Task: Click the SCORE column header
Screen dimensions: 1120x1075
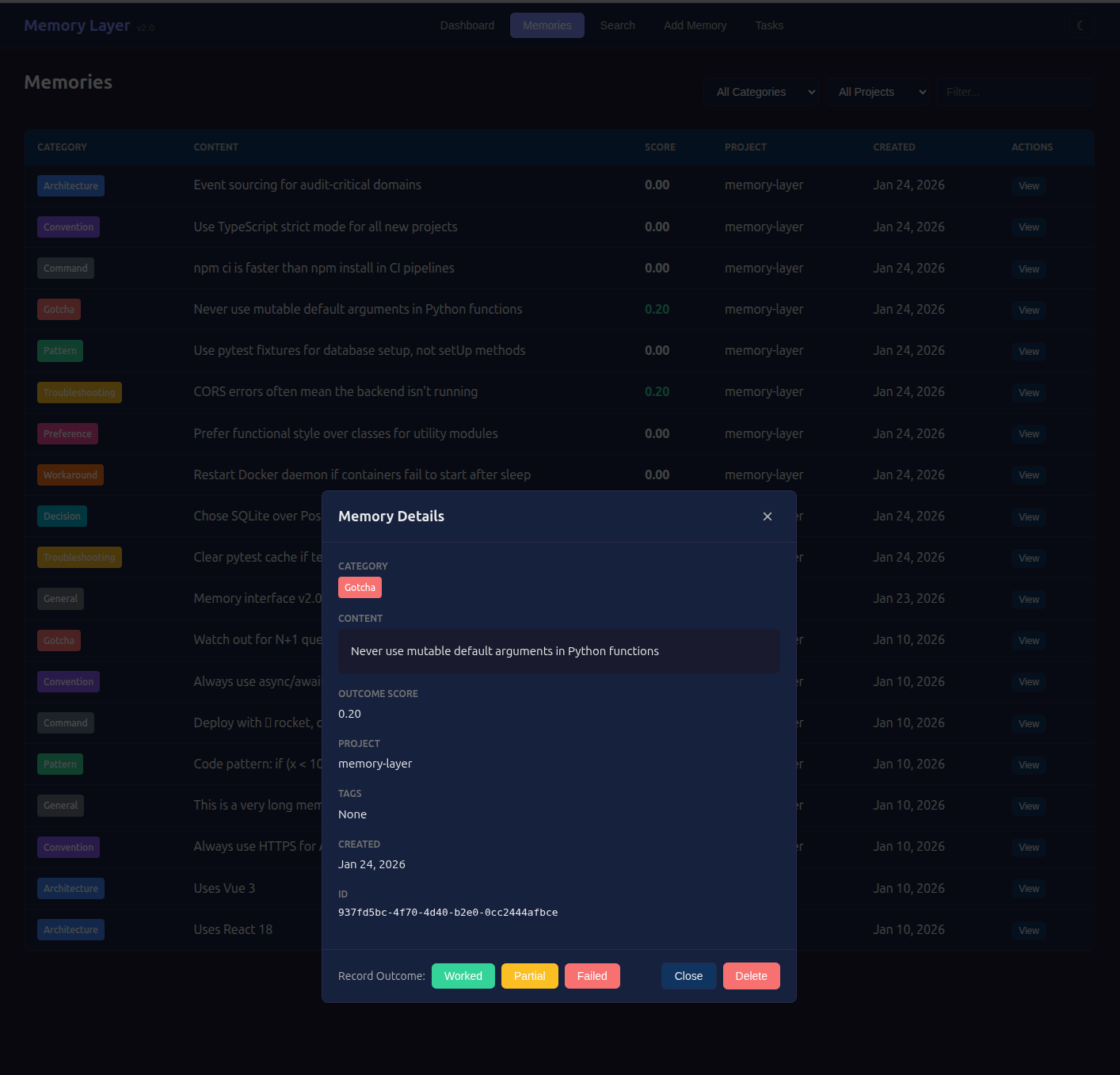Action: coord(660,147)
